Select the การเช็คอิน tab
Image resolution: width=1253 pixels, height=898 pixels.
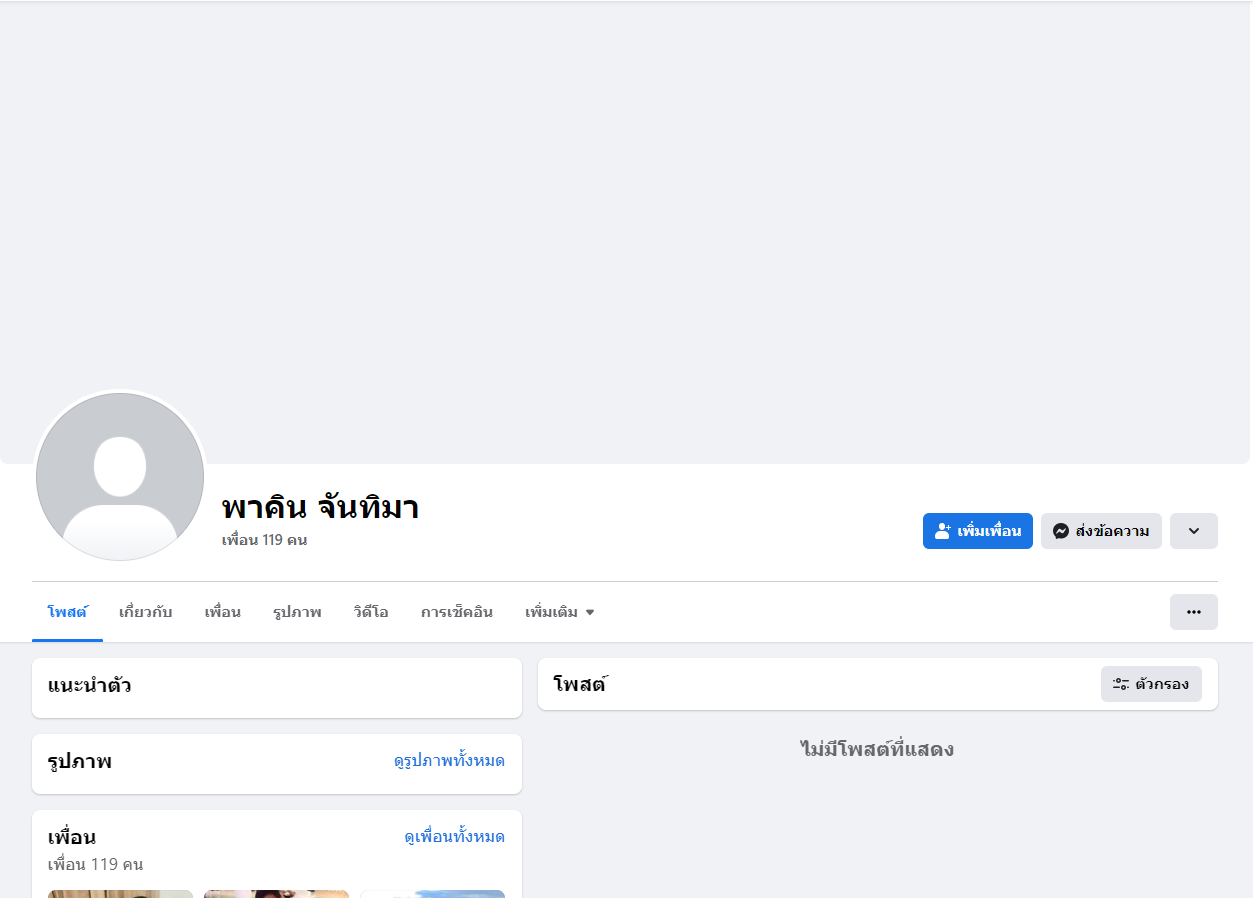pos(457,612)
